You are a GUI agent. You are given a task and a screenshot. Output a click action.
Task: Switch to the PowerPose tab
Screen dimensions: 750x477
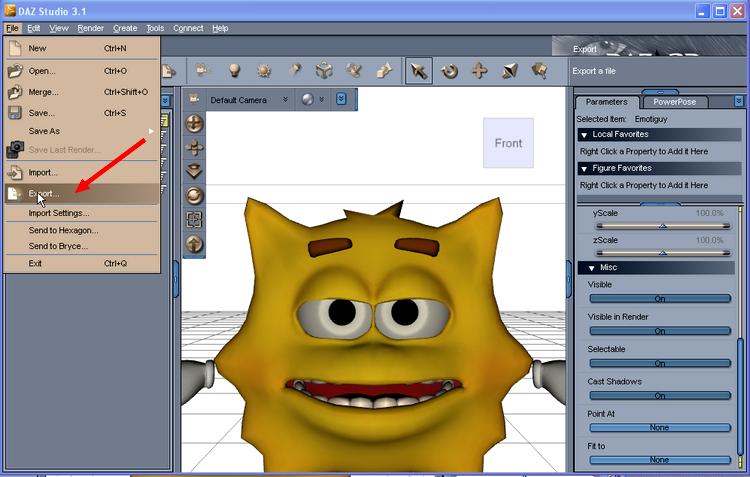click(x=674, y=102)
